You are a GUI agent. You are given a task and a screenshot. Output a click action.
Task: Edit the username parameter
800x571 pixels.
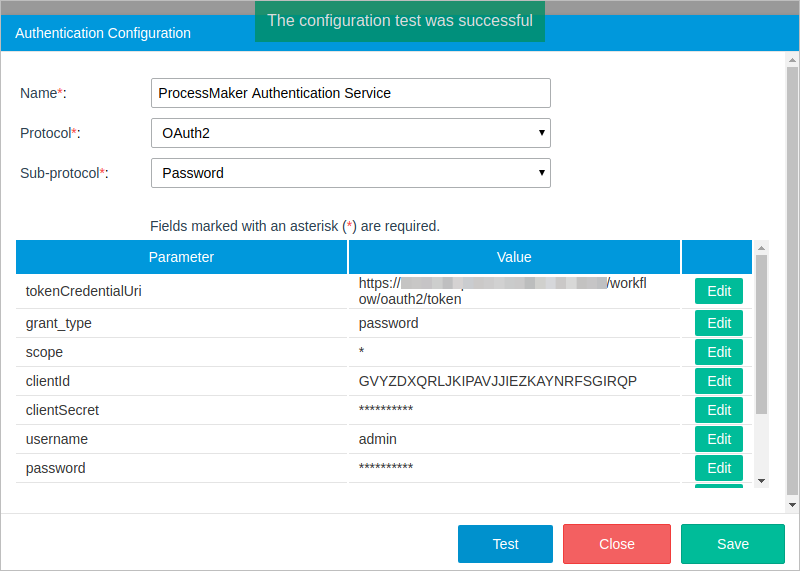pos(719,439)
